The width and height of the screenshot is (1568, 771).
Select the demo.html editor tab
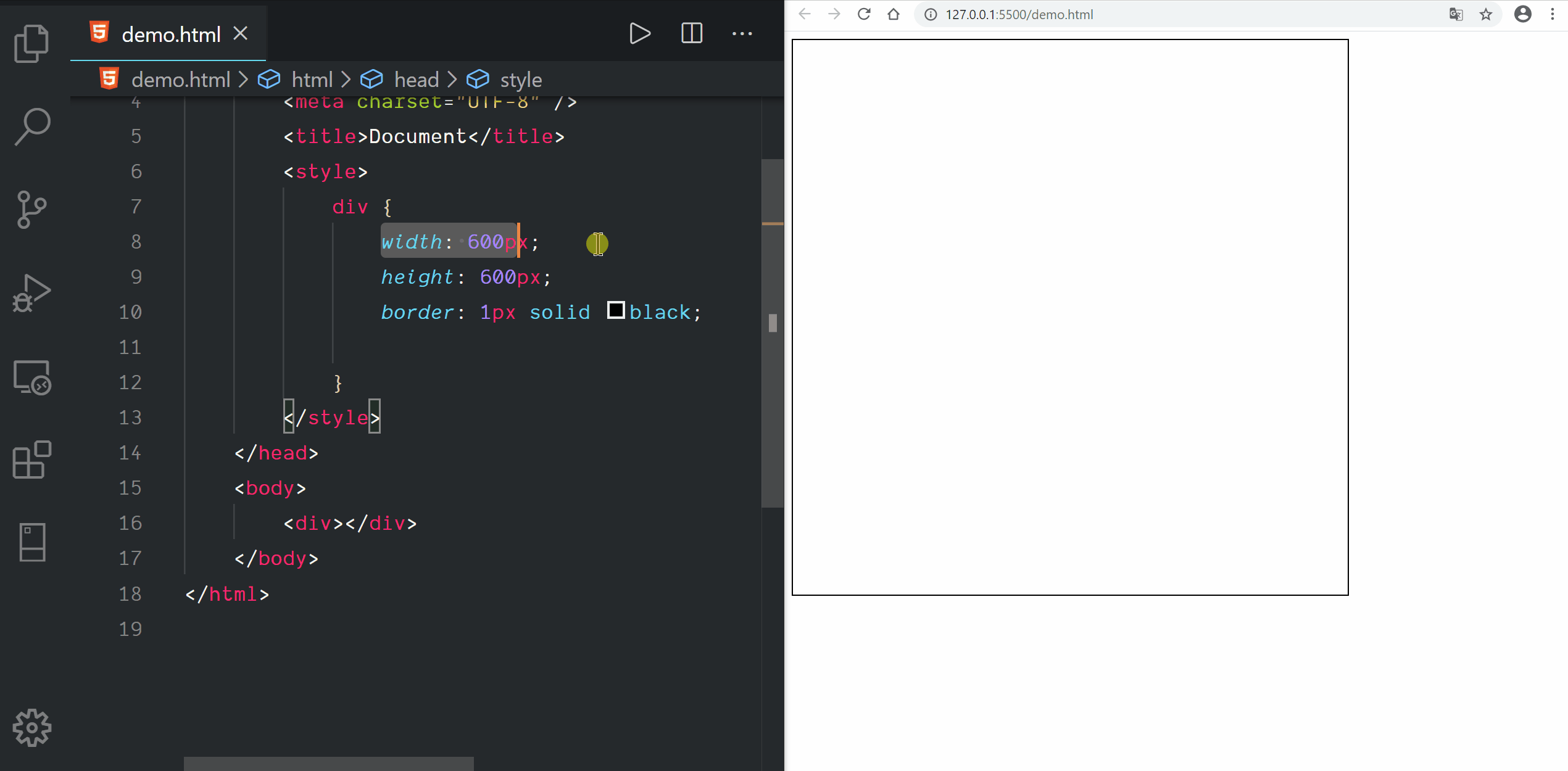point(170,35)
